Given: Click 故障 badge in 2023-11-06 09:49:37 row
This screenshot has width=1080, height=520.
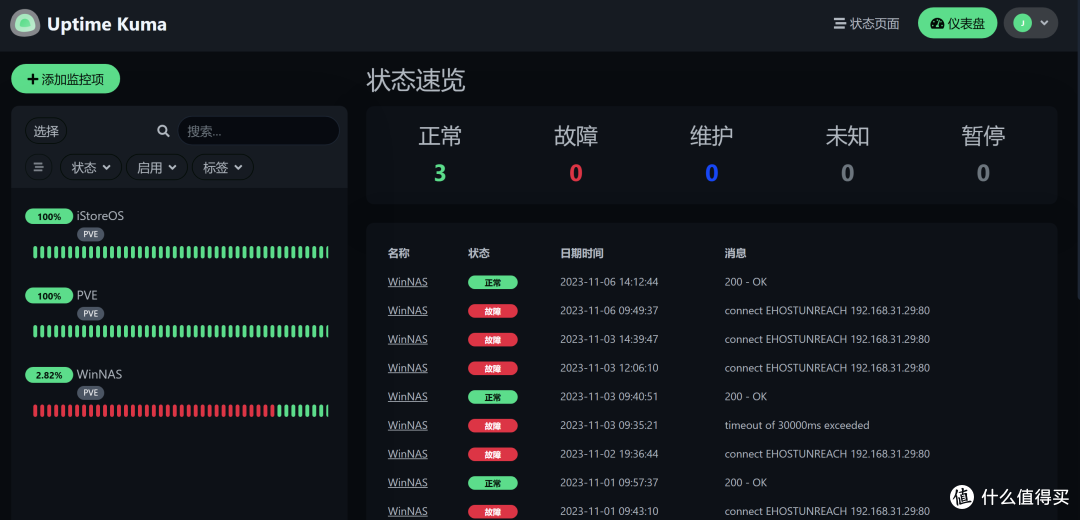Looking at the screenshot, I should pos(492,311).
